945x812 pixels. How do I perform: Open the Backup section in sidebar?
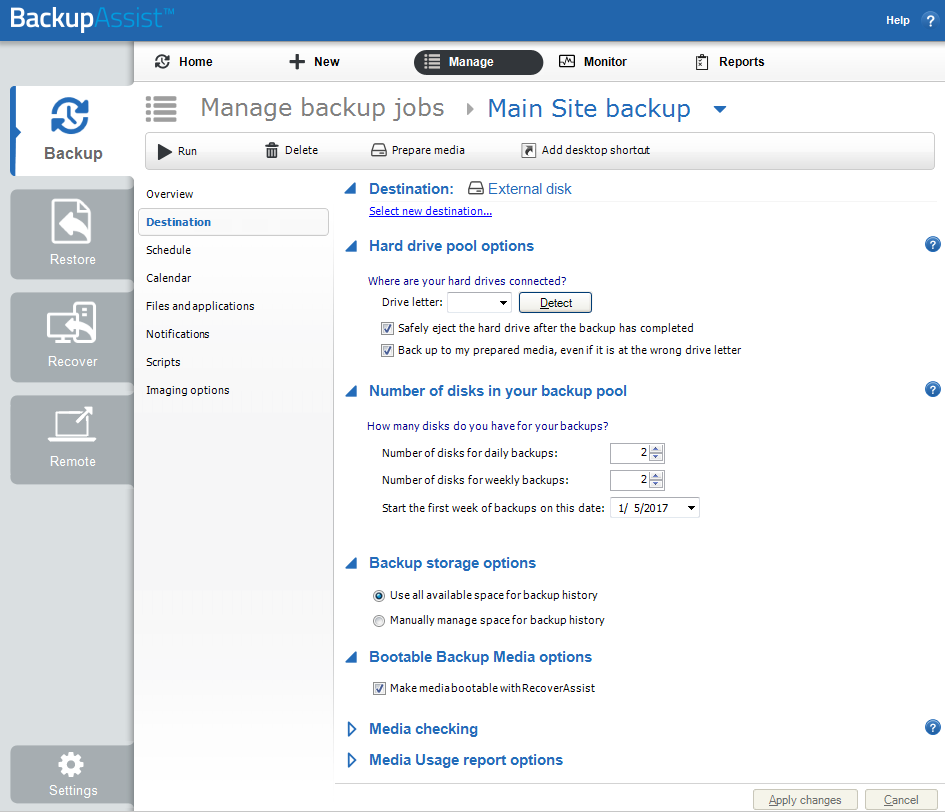(72, 130)
